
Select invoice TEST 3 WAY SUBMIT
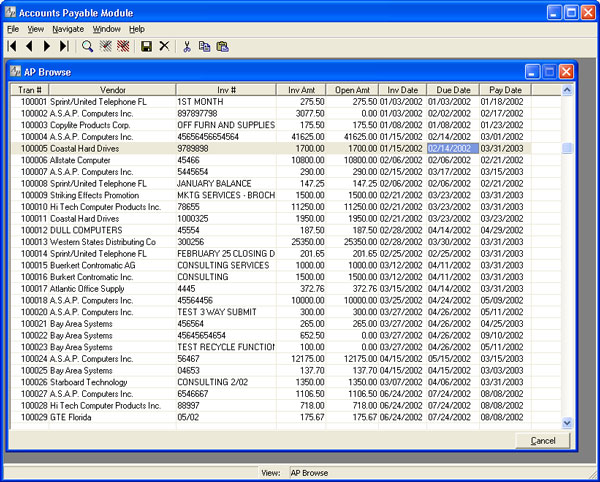point(217,312)
